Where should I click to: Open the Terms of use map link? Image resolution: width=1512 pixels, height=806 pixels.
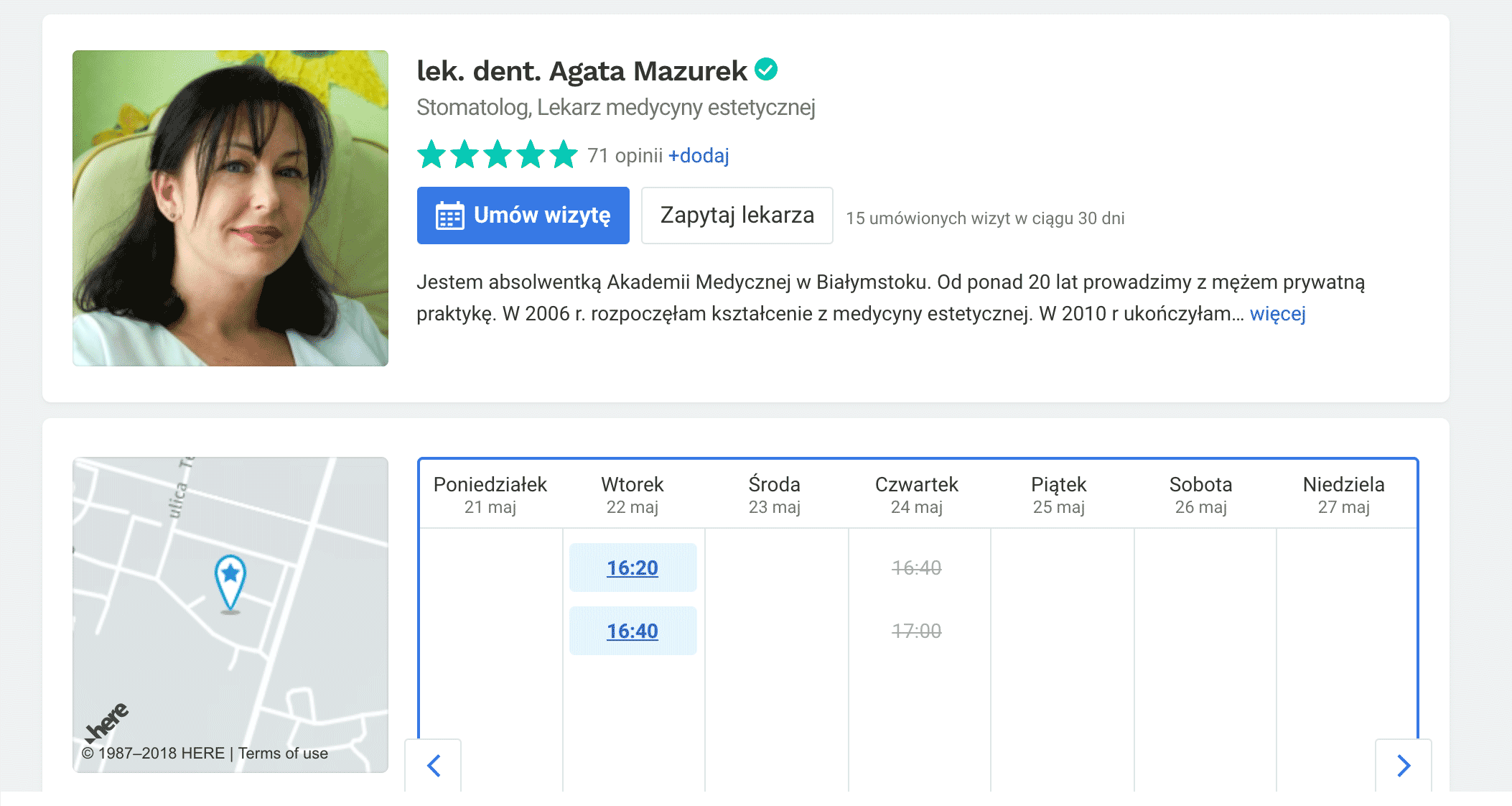tap(283, 753)
